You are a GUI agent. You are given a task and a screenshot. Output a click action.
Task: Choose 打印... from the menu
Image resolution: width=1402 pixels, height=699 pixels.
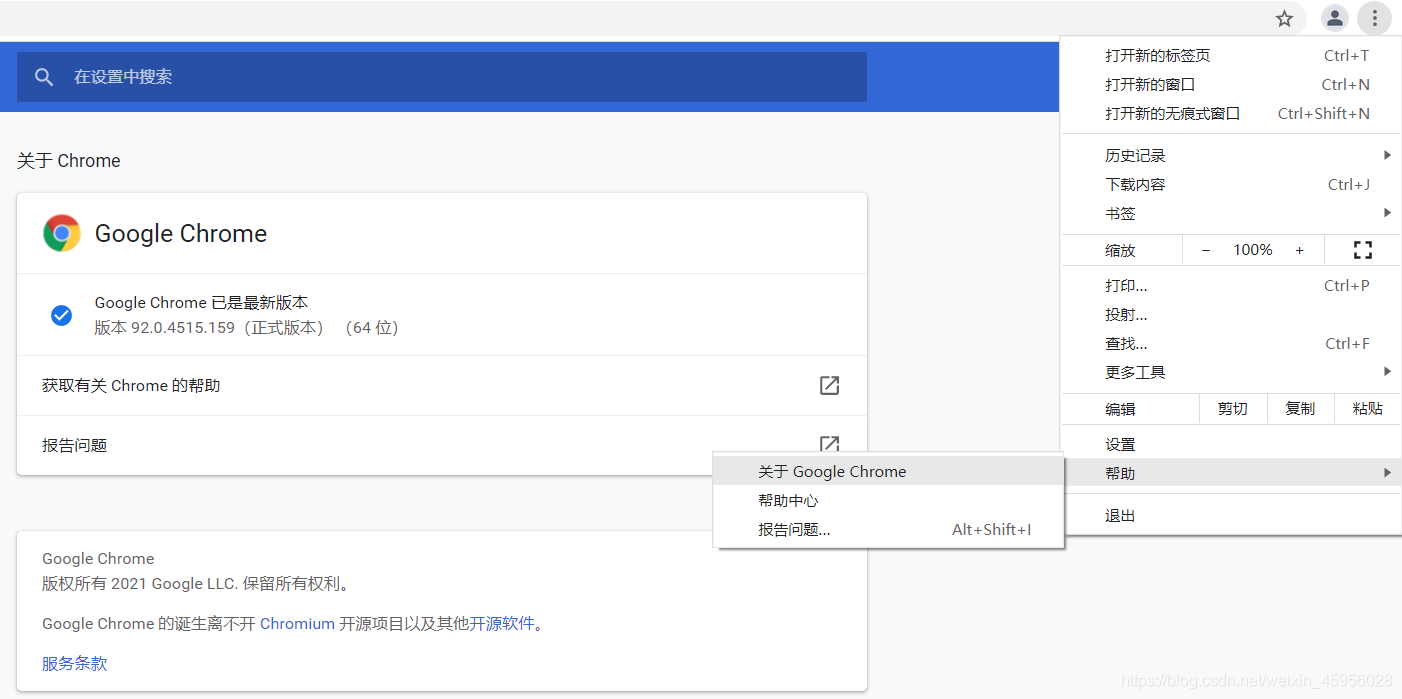pos(1231,286)
